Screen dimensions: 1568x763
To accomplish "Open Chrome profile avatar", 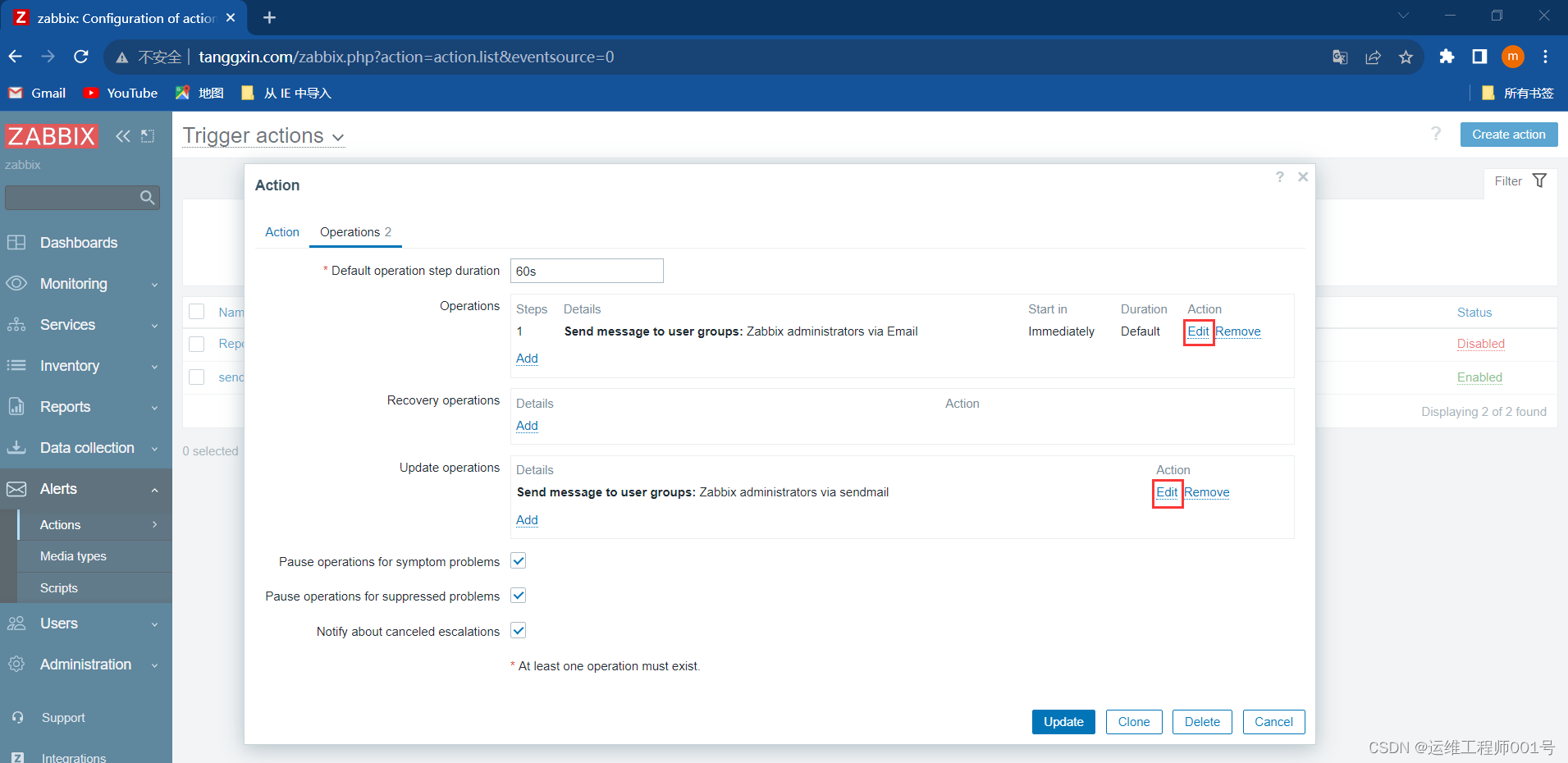I will [x=1513, y=57].
